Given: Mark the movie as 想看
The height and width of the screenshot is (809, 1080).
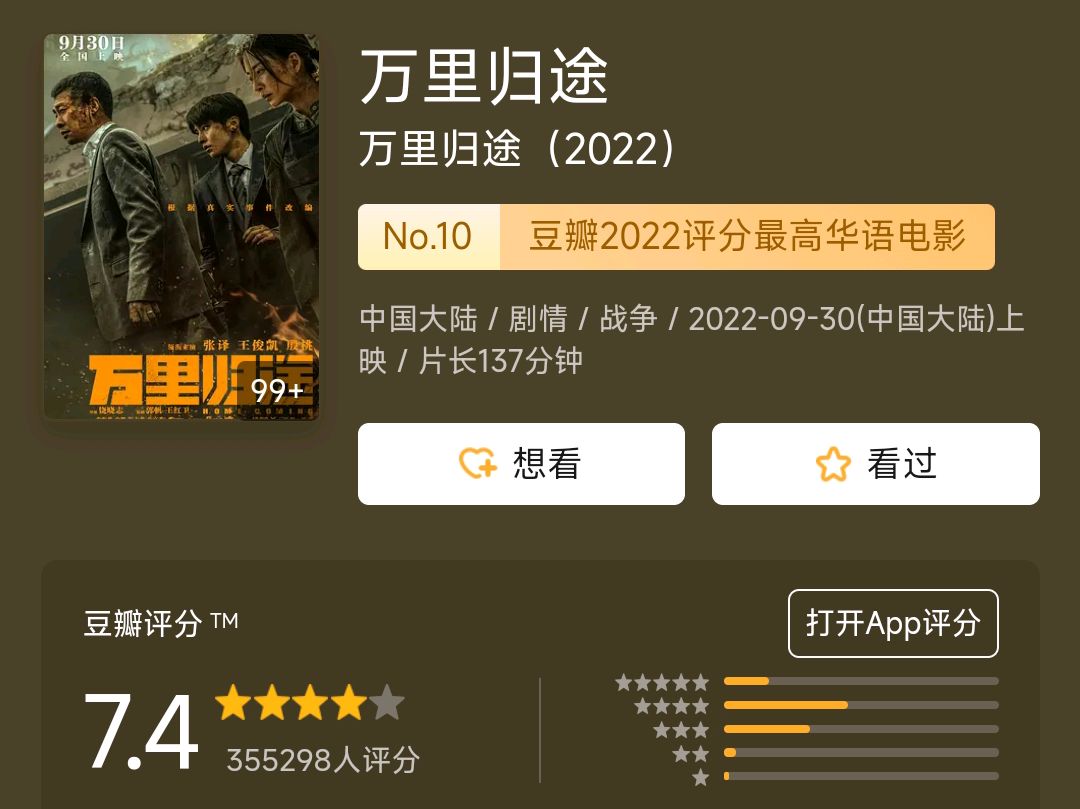Looking at the screenshot, I should coord(521,463).
